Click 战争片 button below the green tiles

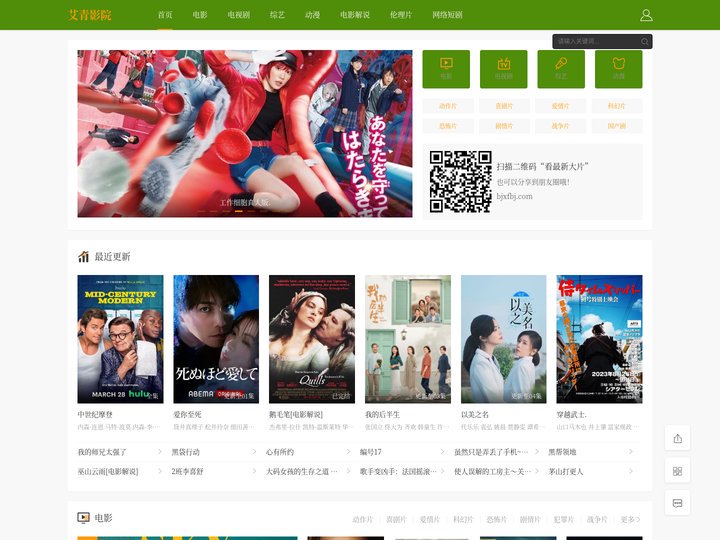point(560,126)
